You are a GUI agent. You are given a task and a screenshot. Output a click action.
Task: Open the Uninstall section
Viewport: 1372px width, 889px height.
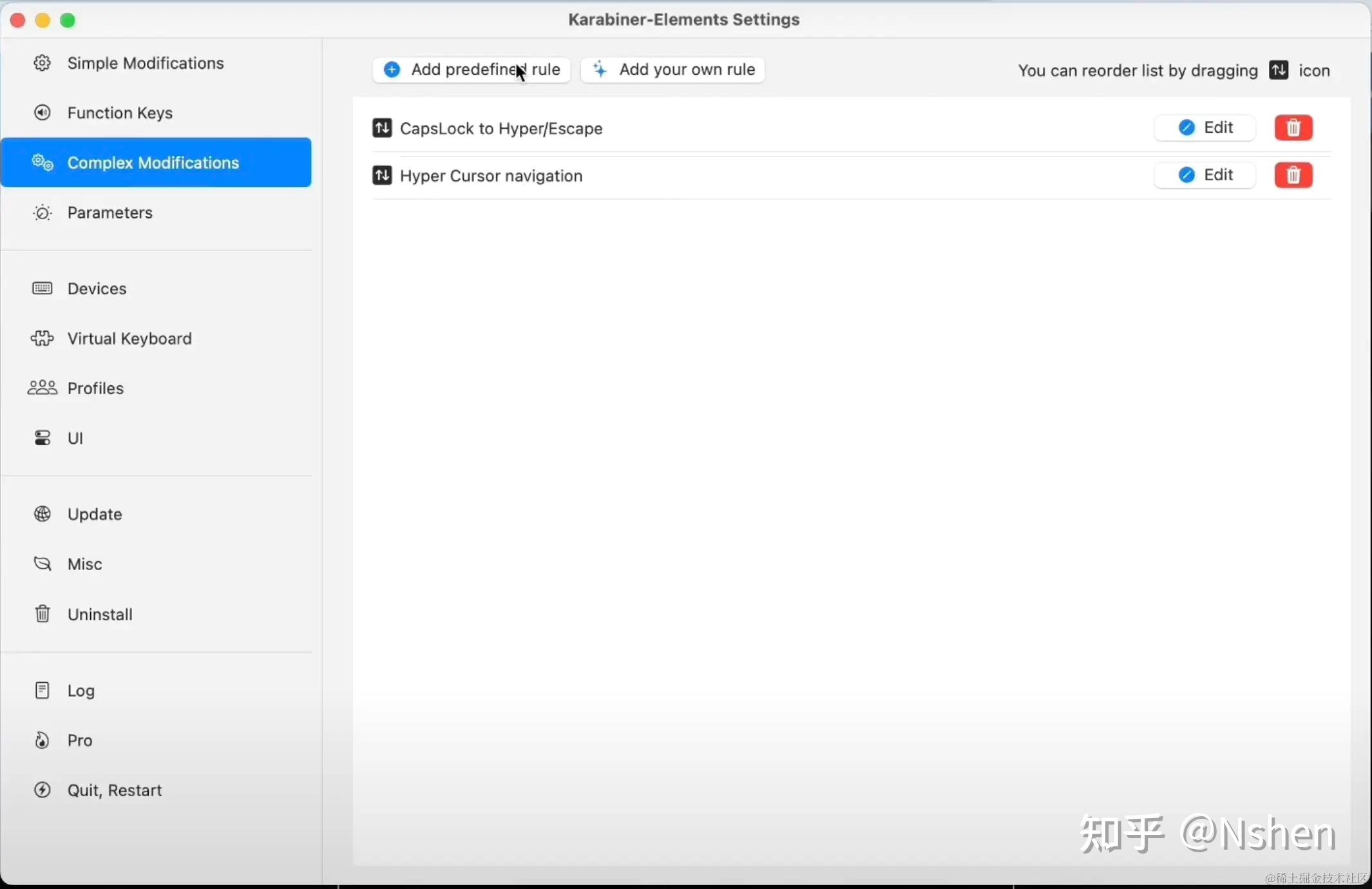(156, 614)
